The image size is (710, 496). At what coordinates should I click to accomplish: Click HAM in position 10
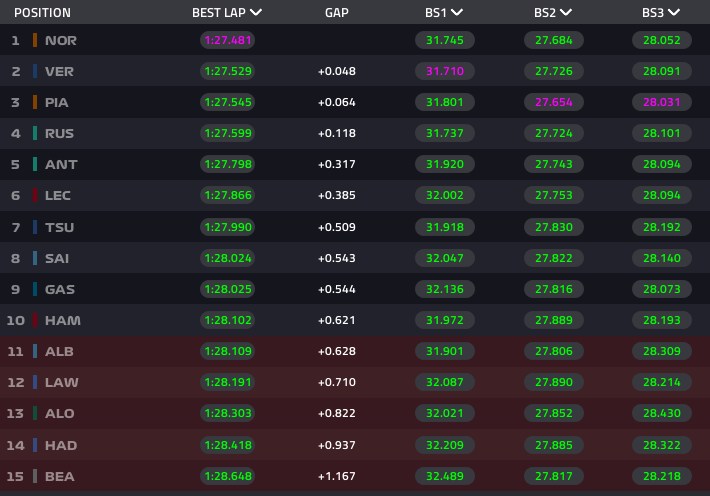(62, 320)
